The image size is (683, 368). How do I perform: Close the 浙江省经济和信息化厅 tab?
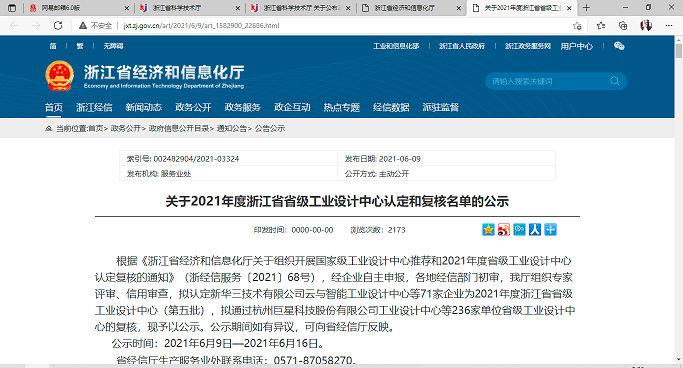coord(459,8)
